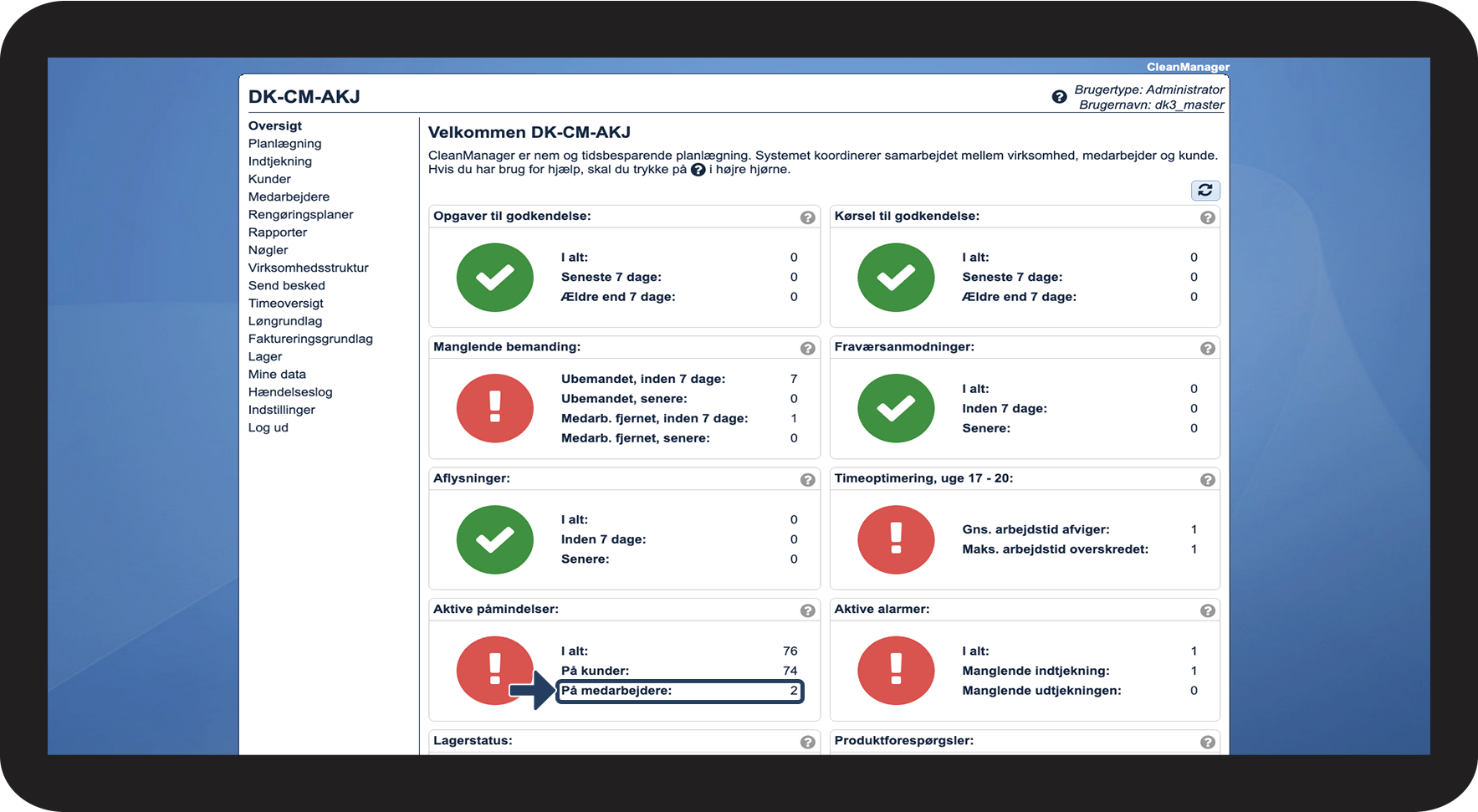The image size is (1478, 812).
Task: Open Indstillinger menu item
Action: pos(282,410)
